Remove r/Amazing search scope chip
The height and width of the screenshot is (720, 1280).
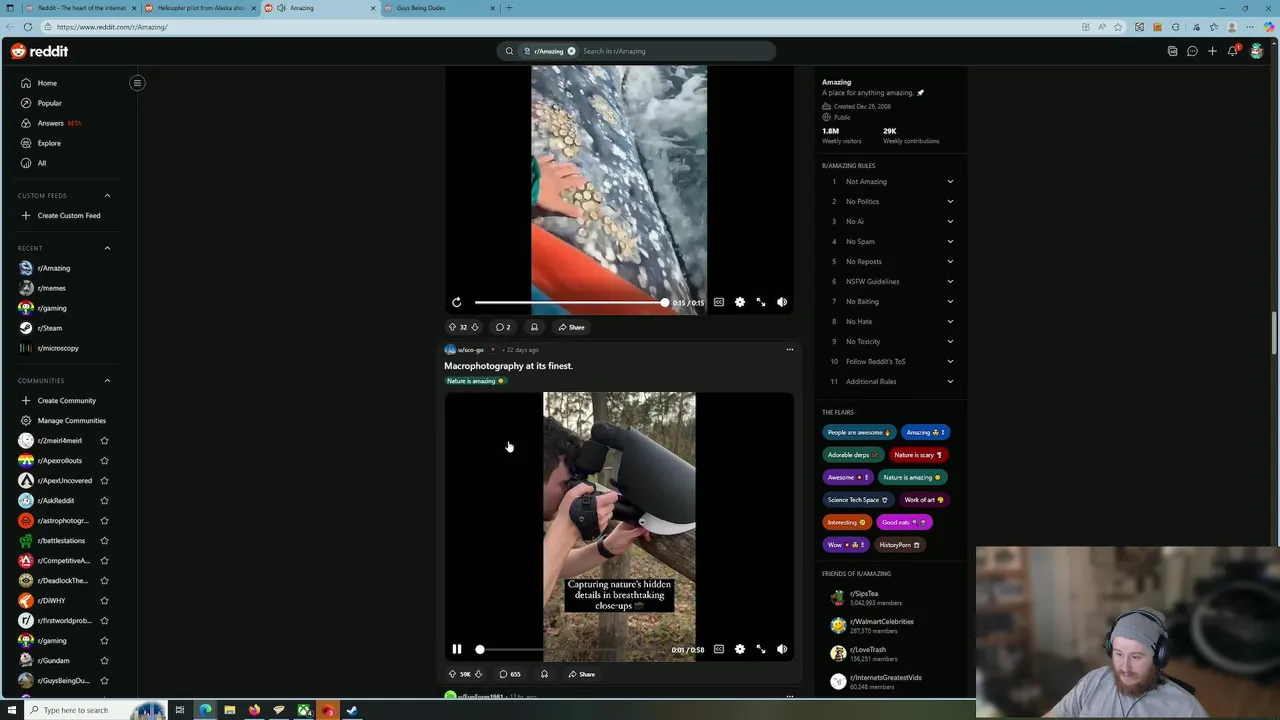(x=572, y=51)
